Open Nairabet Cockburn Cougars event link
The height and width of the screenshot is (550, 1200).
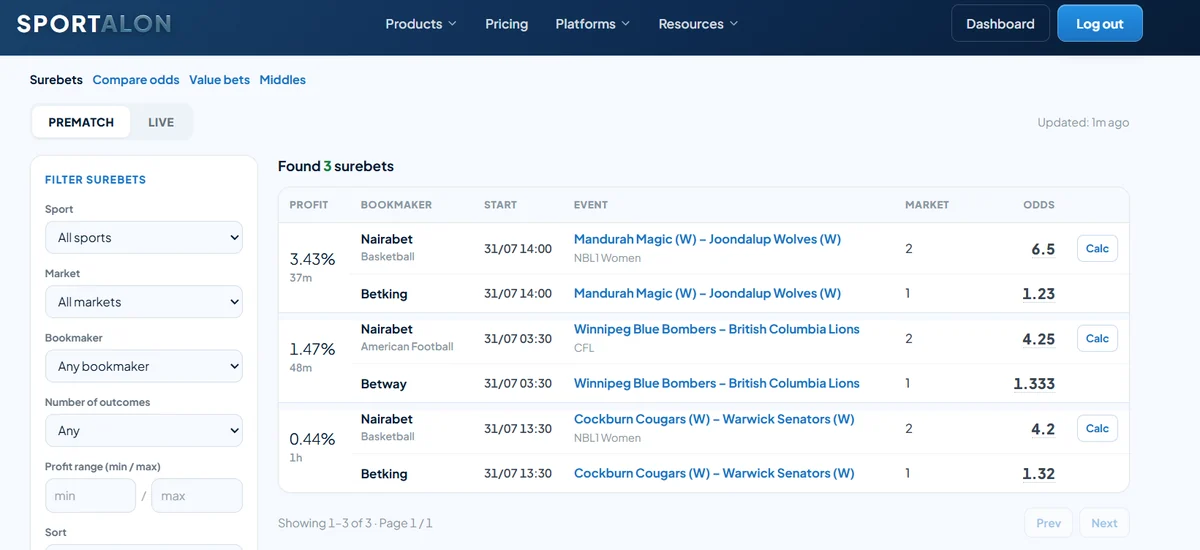coord(714,419)
